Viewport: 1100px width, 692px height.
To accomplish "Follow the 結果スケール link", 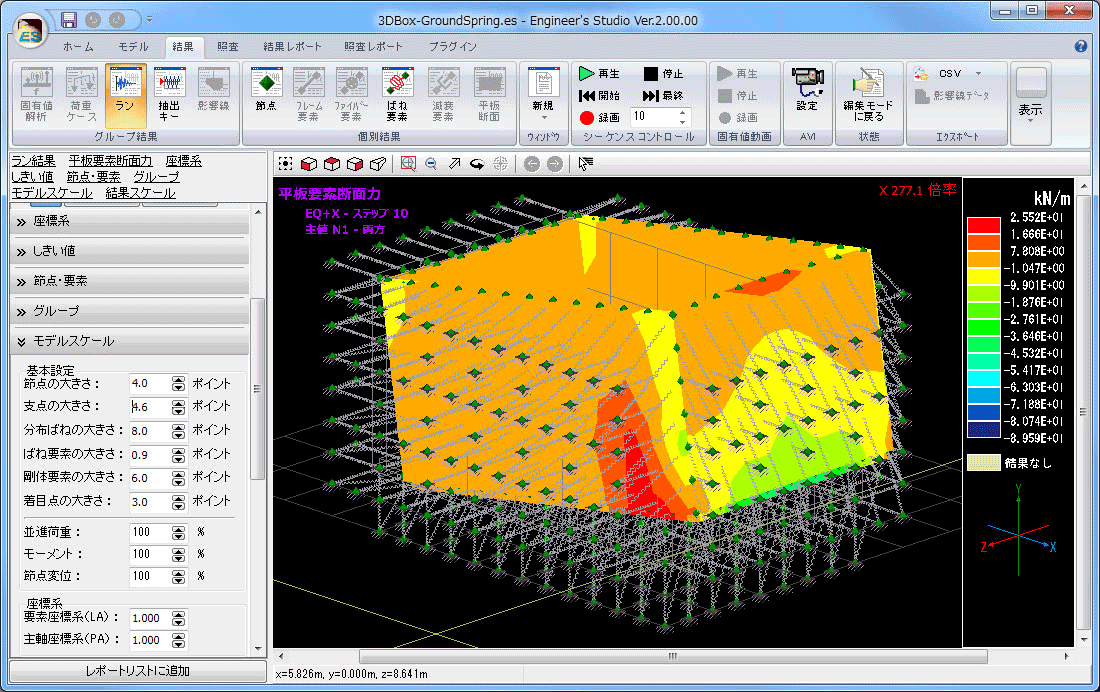I will pyautogui.click(x=140, y=192).
